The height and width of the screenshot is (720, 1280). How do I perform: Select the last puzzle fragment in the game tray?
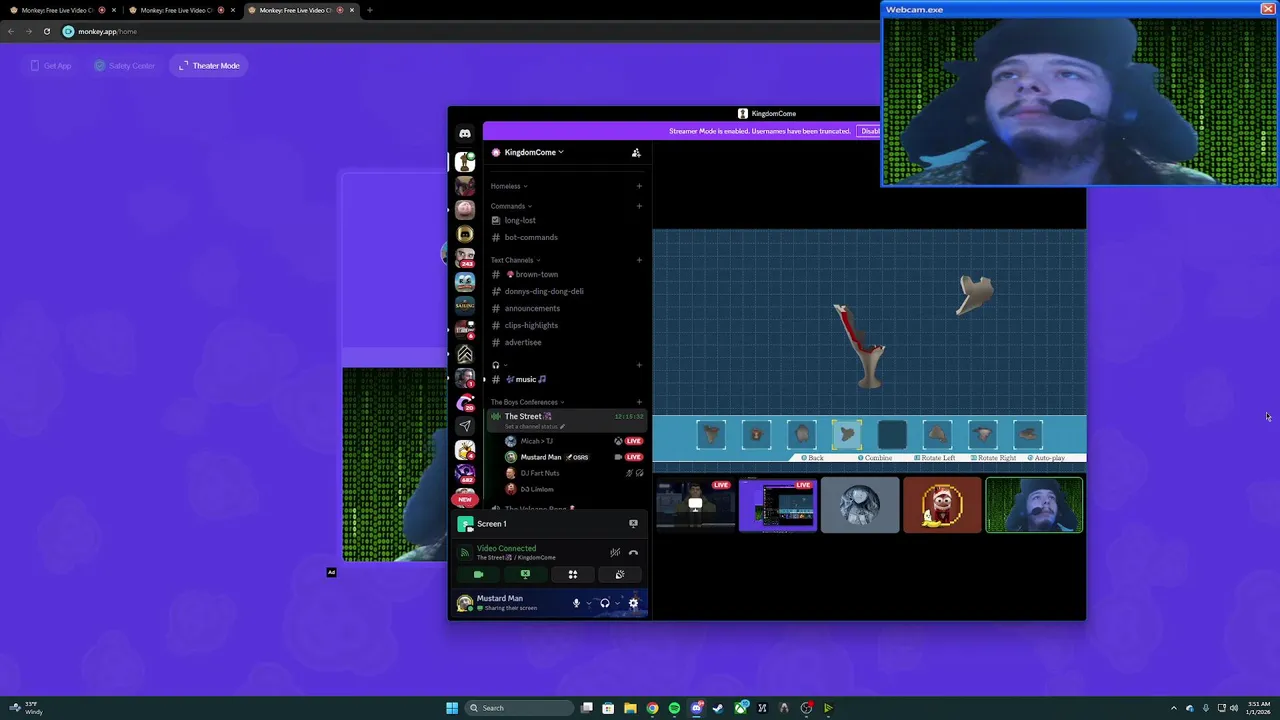[x=1028, y=435]
